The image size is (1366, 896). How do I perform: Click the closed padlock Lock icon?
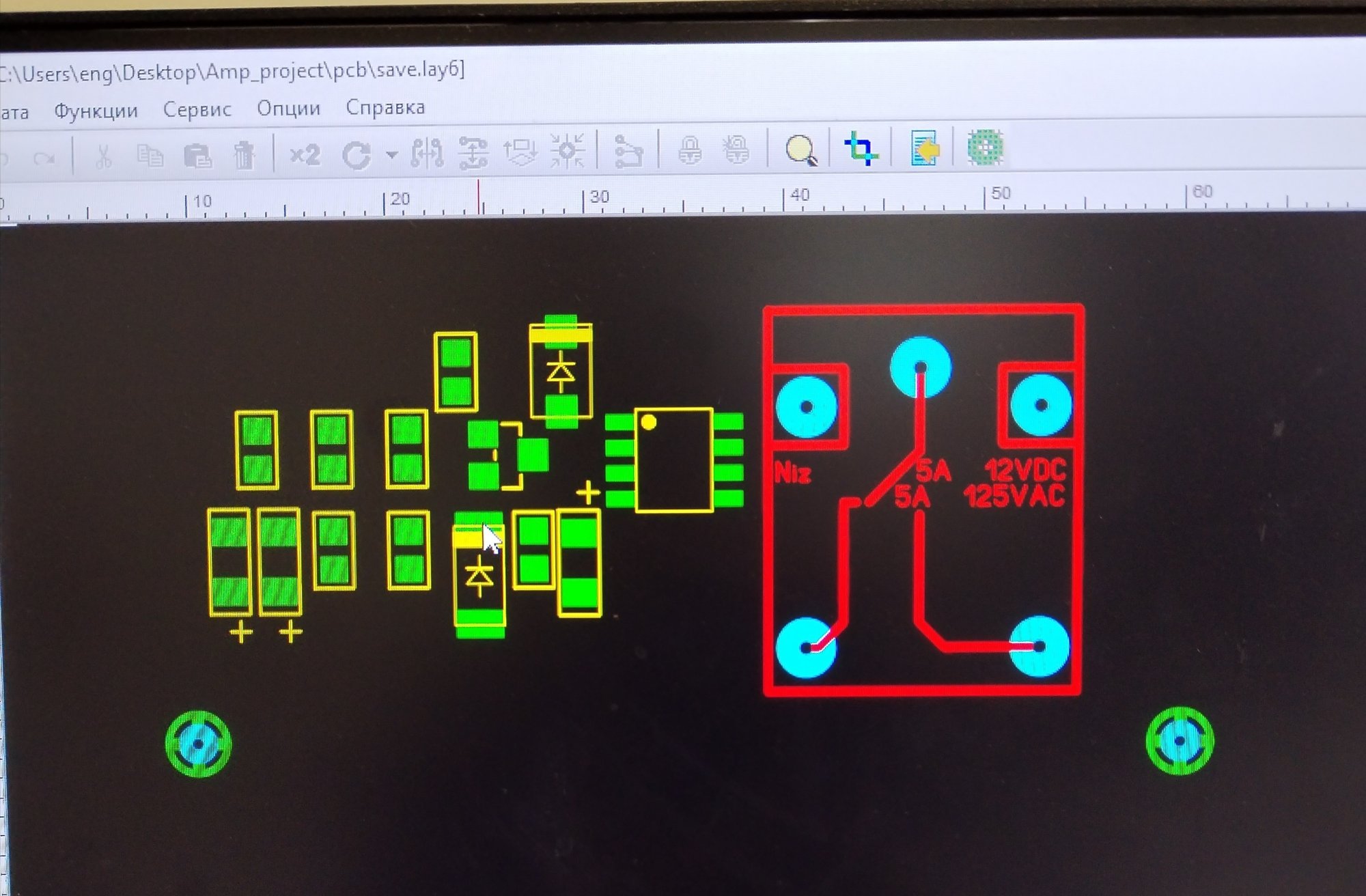point(690,150)
